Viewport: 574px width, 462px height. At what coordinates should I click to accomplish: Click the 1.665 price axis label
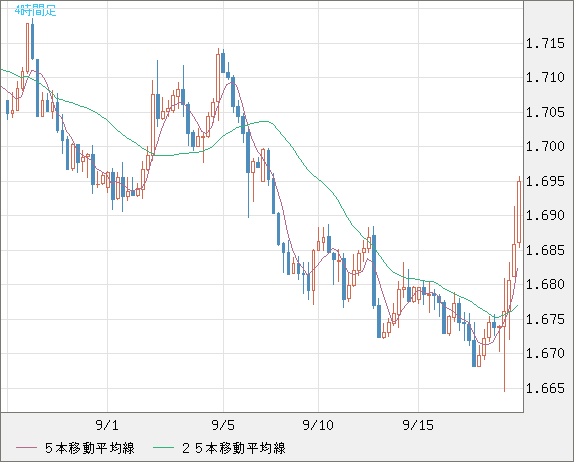coord(545,388)
